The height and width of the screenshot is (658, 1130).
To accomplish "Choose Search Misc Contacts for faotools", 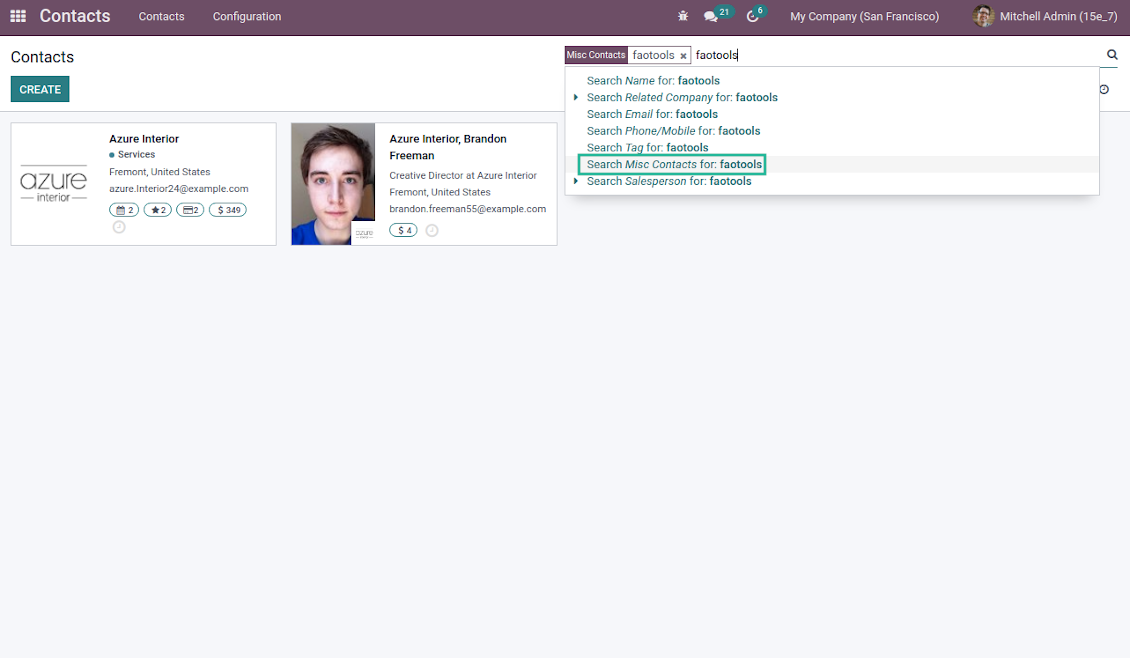I will click(x=674, y=164).
